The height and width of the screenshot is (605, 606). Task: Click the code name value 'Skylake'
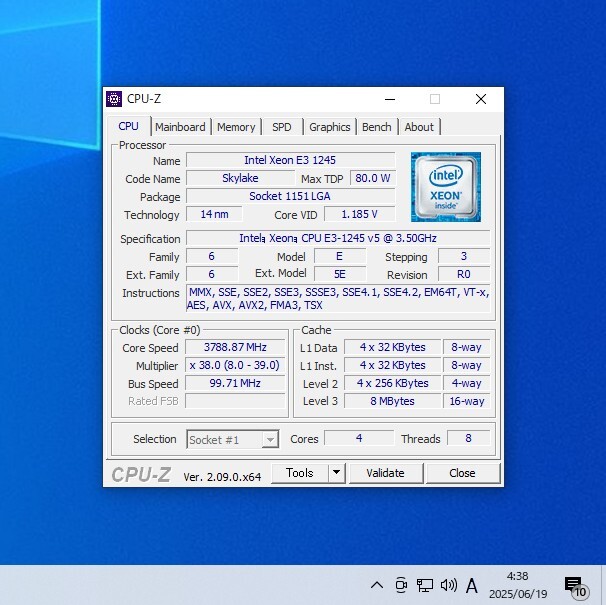point(240,178)
